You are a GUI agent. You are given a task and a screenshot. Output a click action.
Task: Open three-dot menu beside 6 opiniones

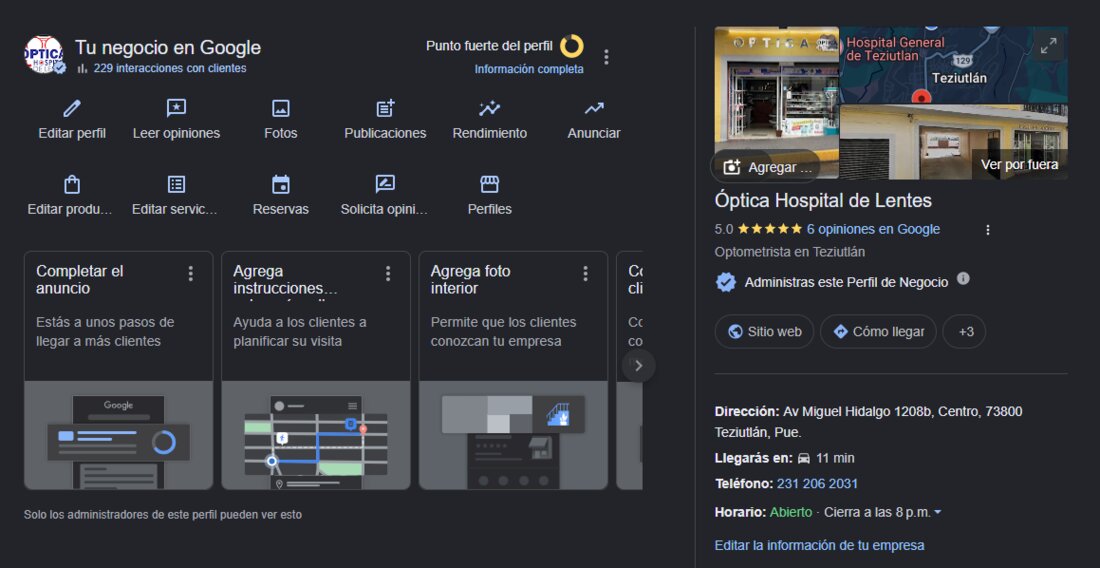[988, 230]
